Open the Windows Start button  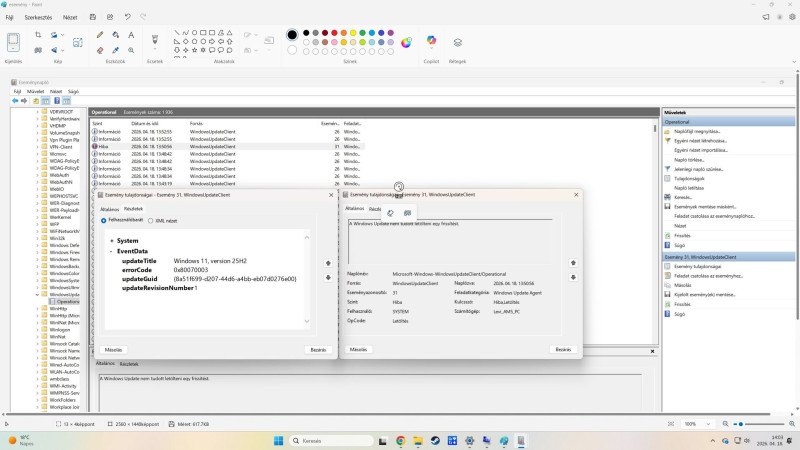click(279, 441)
